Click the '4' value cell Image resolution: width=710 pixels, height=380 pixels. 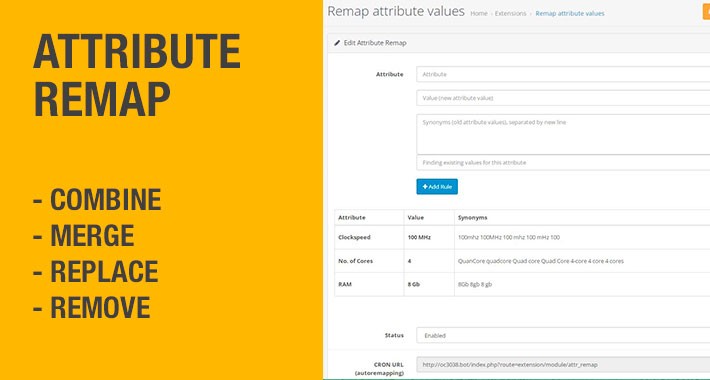(429, 261)
